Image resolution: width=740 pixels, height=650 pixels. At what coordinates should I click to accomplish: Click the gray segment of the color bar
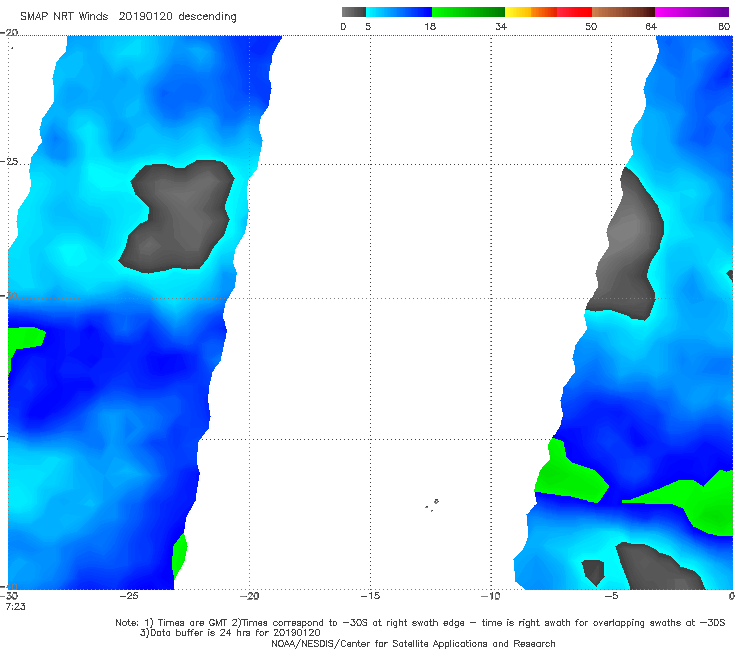(x=353, y=12)
